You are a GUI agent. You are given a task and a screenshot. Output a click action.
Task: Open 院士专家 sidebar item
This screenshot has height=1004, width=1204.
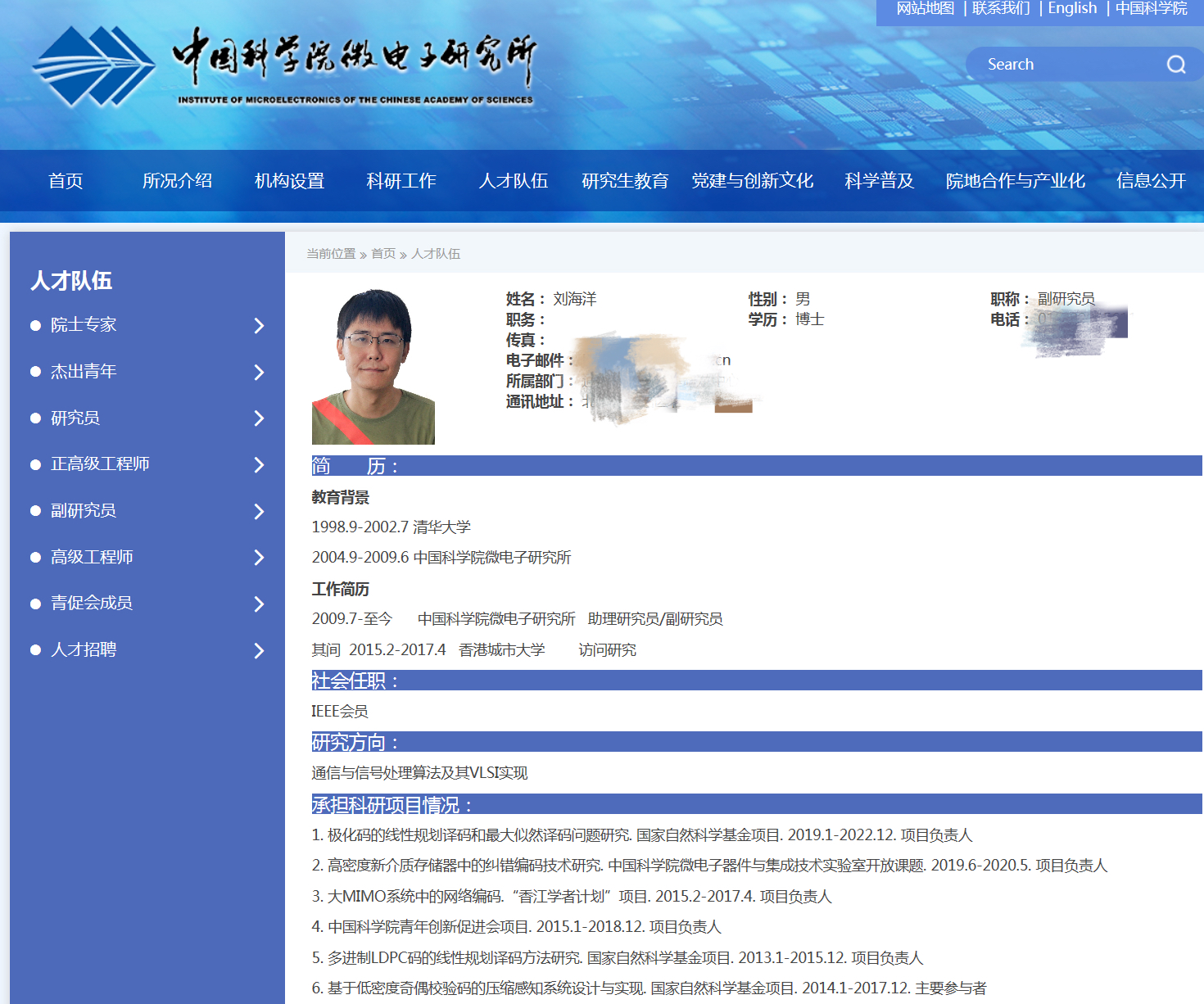[x=84, y=325]
